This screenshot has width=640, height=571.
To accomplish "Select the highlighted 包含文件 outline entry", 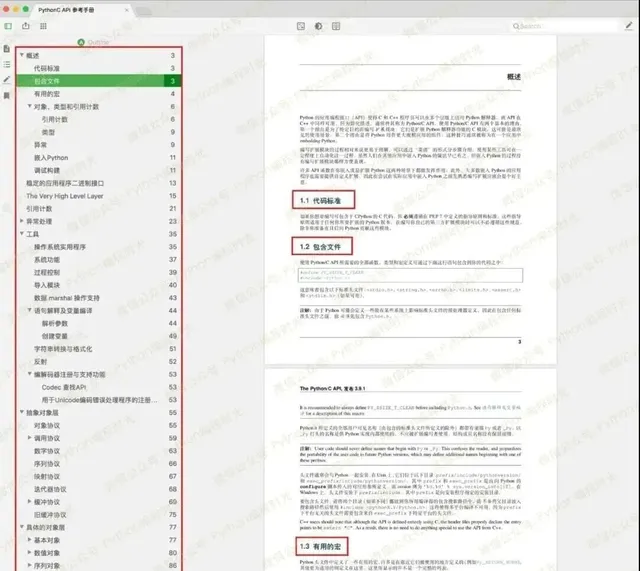I will (98, 81).
